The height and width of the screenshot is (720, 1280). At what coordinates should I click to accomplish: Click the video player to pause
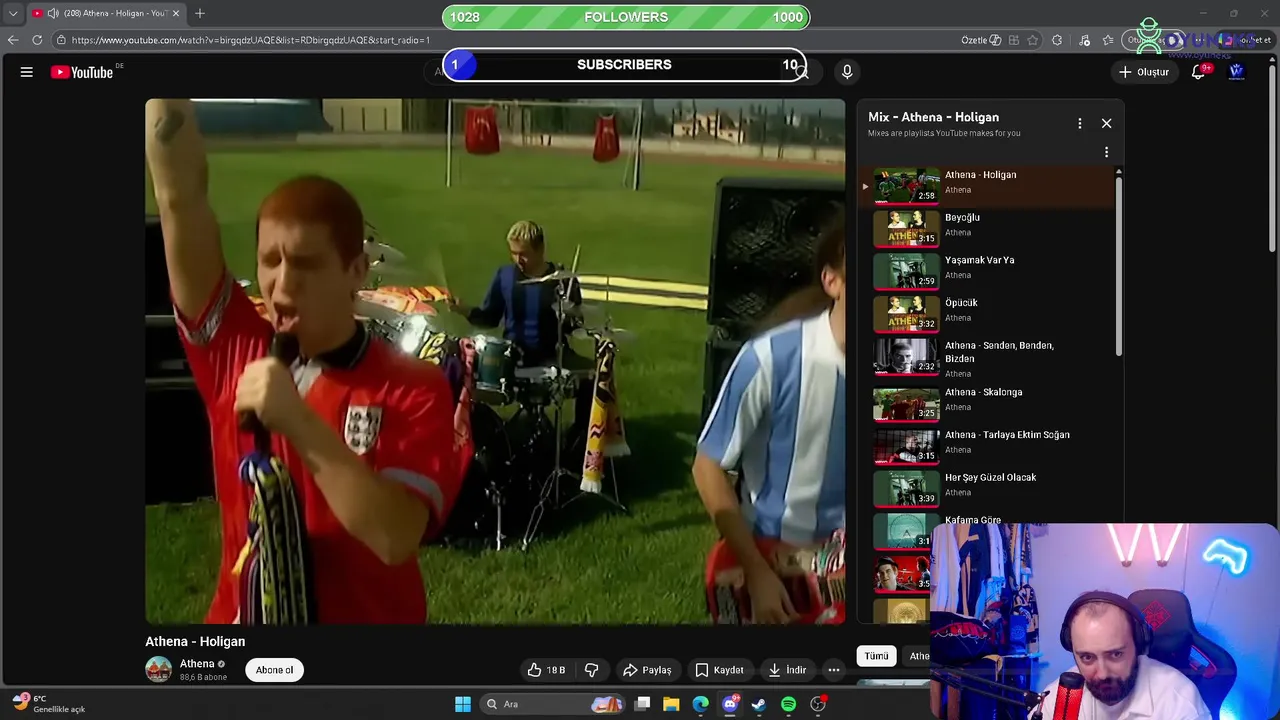[495, 361]
